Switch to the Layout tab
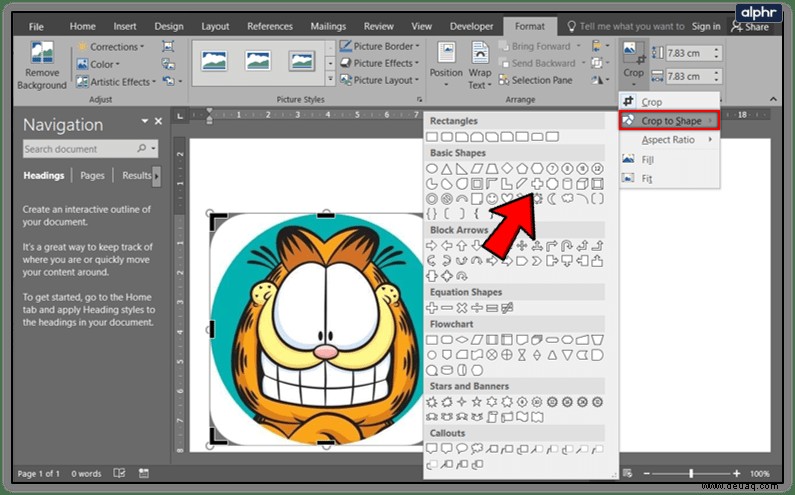This screenshot has height=495, width=795. click(215, 26)
